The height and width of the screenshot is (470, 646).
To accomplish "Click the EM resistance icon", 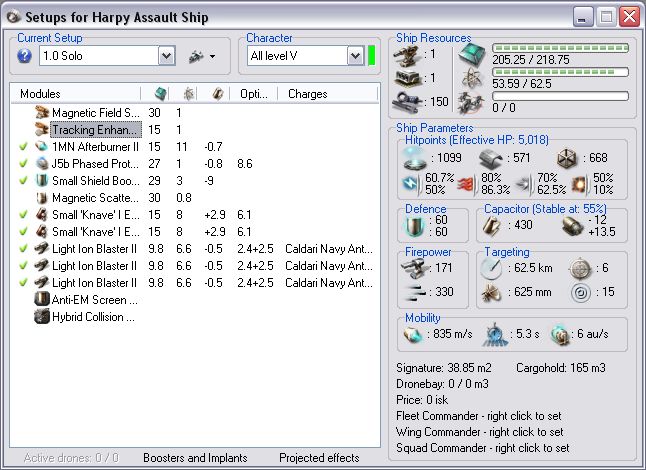I will [412, 184].
